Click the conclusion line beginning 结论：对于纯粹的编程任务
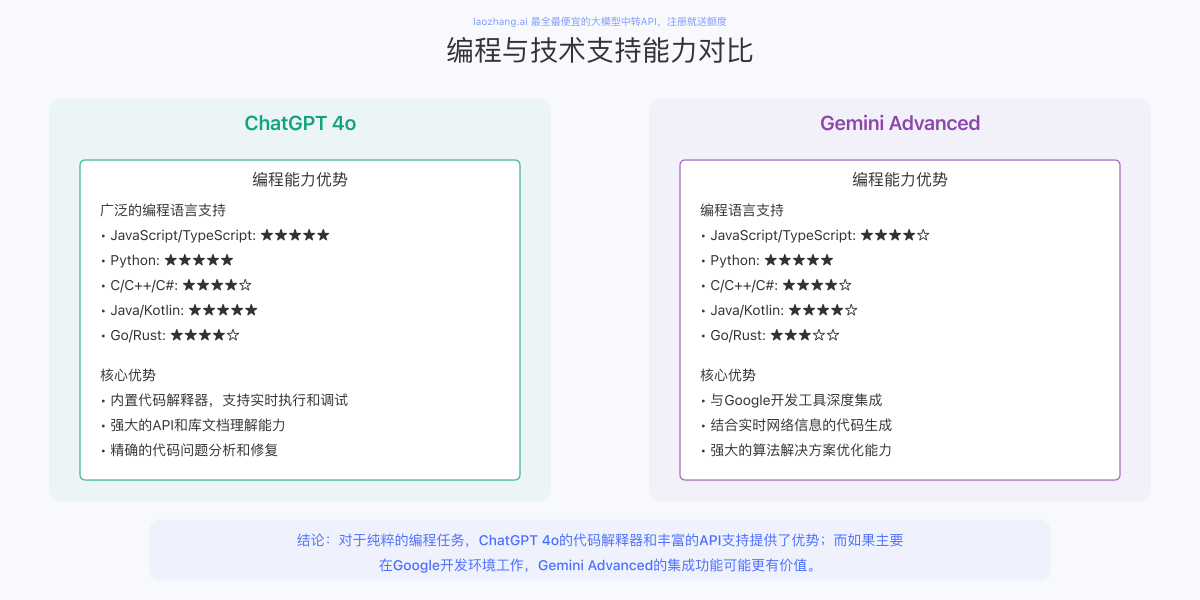Screen dimensions: 1200x600 (600, 540)
